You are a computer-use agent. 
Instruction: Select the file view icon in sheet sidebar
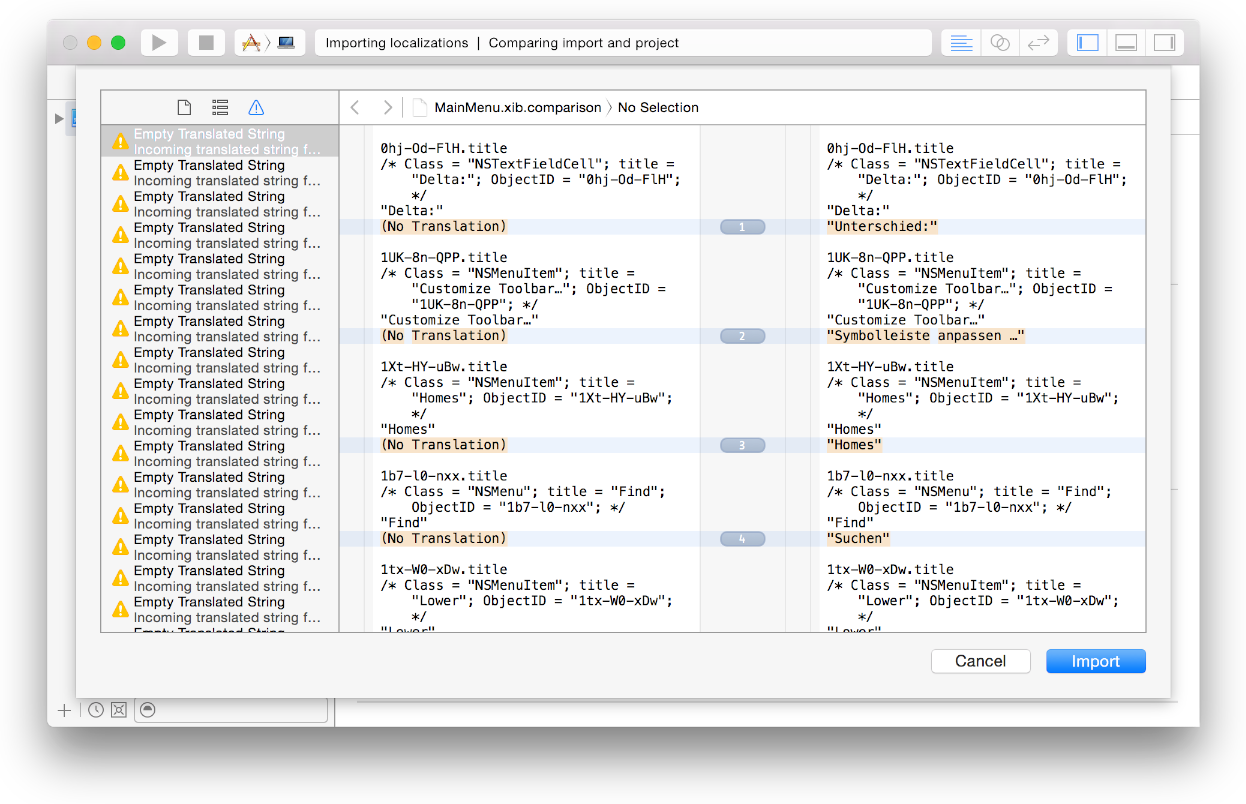(x=184, y=108)
